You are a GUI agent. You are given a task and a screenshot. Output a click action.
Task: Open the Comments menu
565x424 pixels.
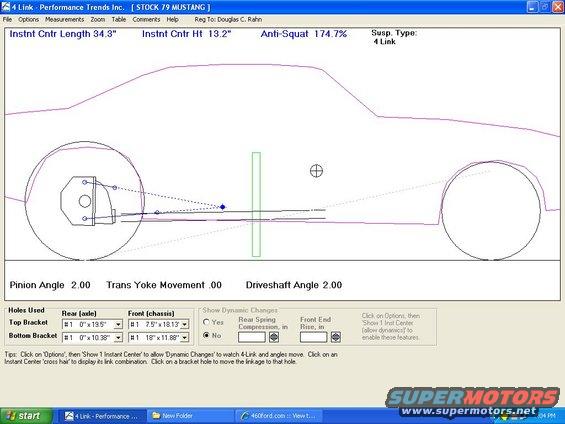(146, 19)
